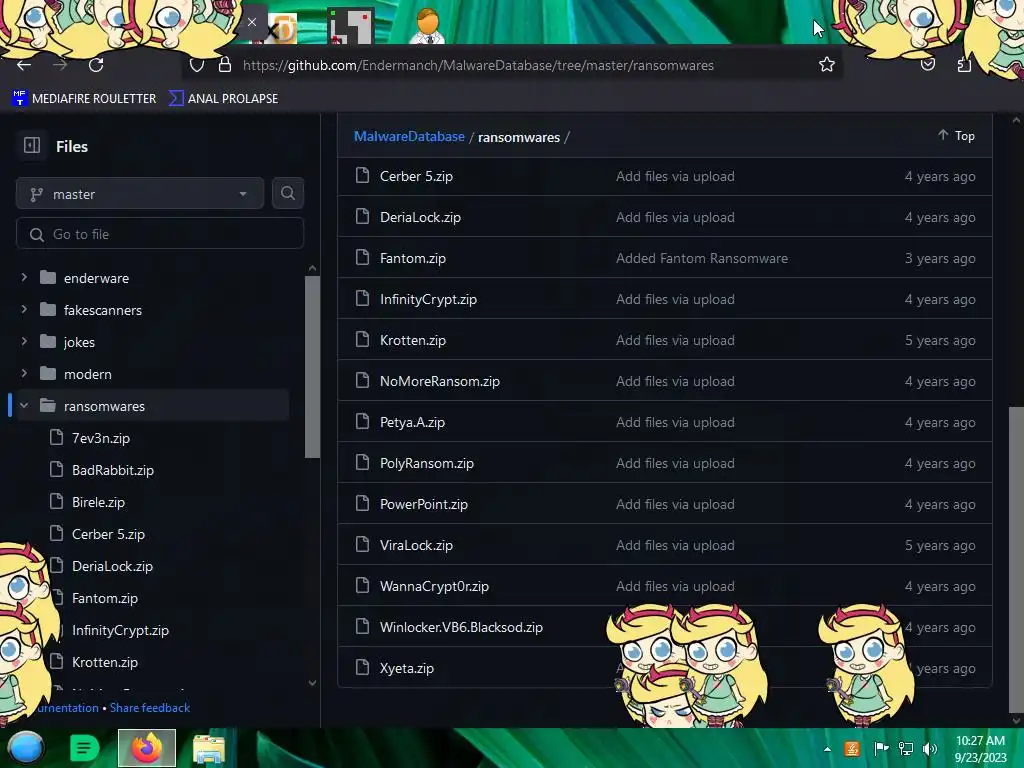Show hidden tray icons arrow

tap(827, 750)
